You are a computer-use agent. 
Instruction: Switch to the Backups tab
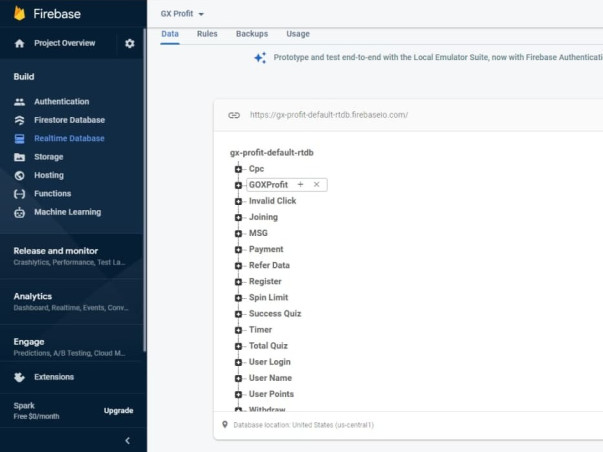pyautogui.click(x=252, y=34)
